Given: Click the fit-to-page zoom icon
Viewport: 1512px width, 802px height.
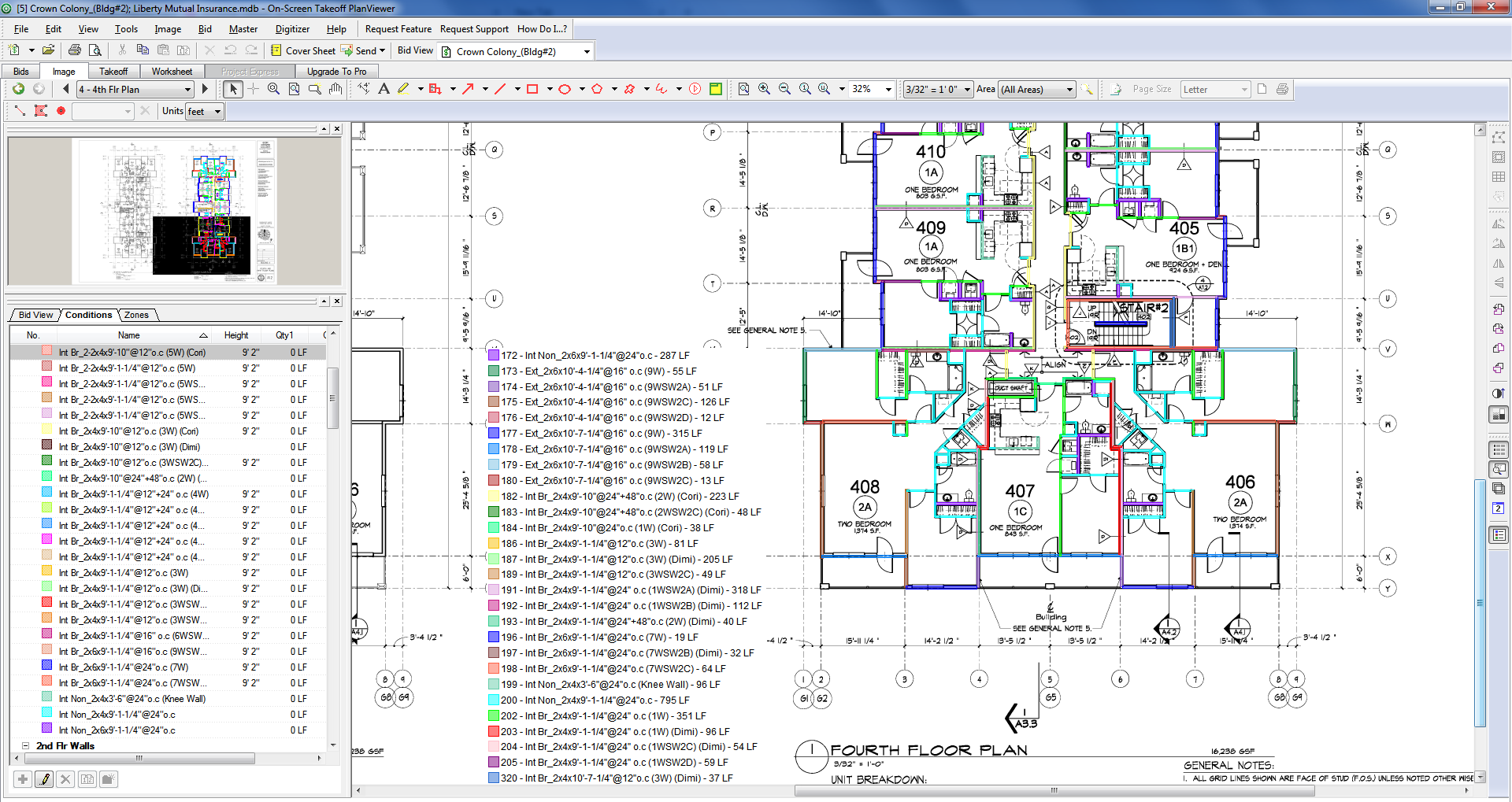Looking at the screenshot, I should coord(743,89).
